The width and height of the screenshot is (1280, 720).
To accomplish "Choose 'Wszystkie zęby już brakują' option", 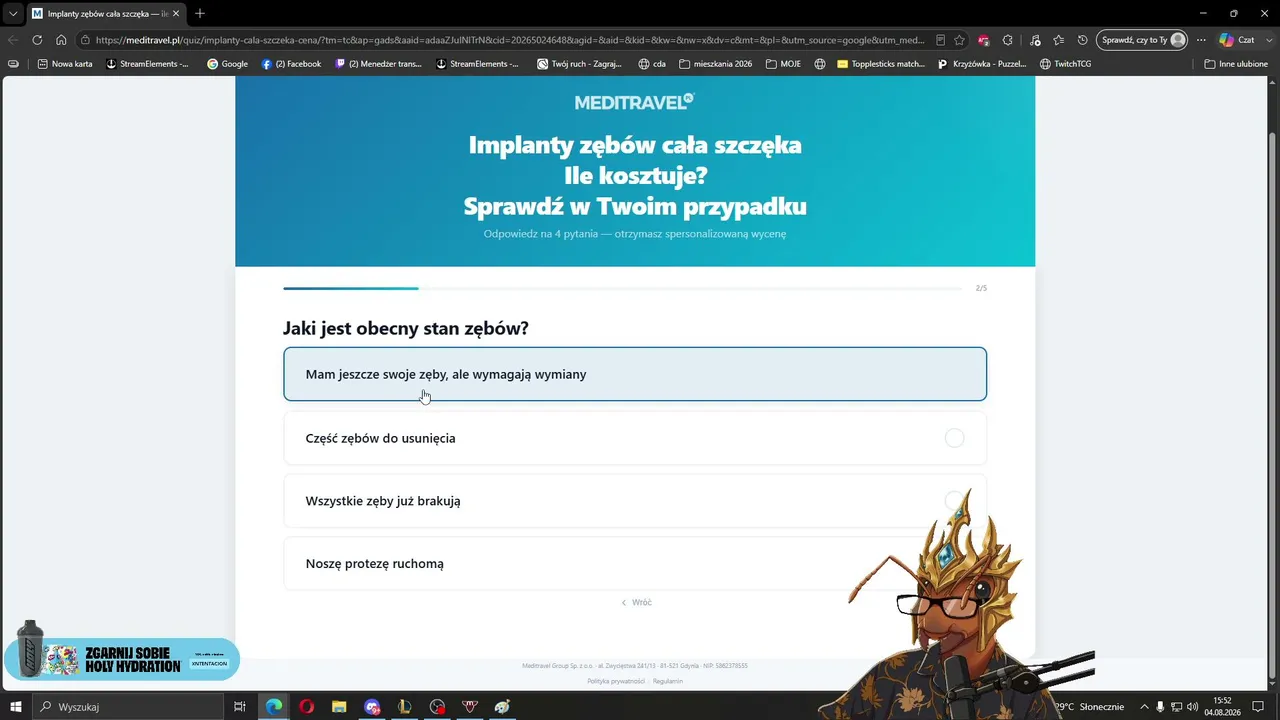I will click(635, 501).
